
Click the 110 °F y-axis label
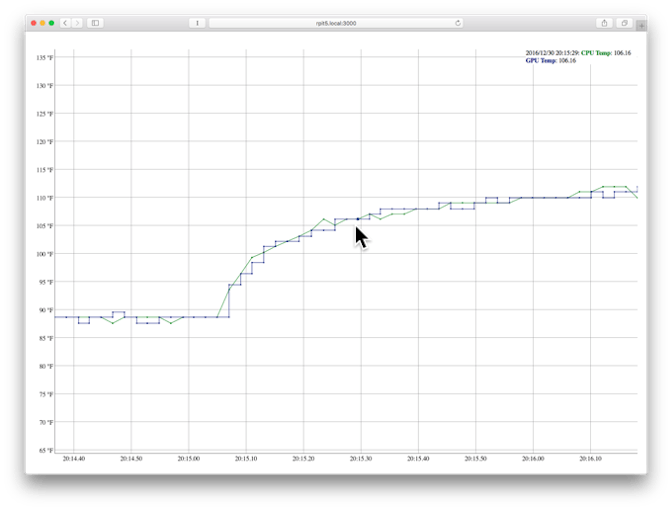coord(45,198)
